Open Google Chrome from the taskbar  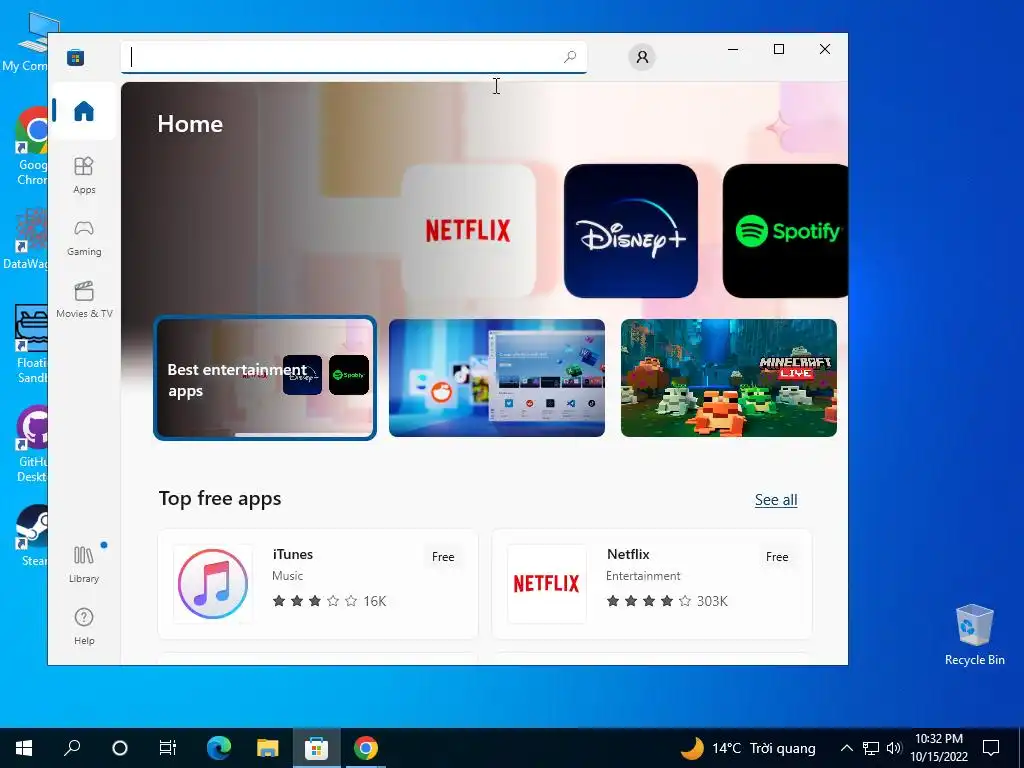point(366,748)
